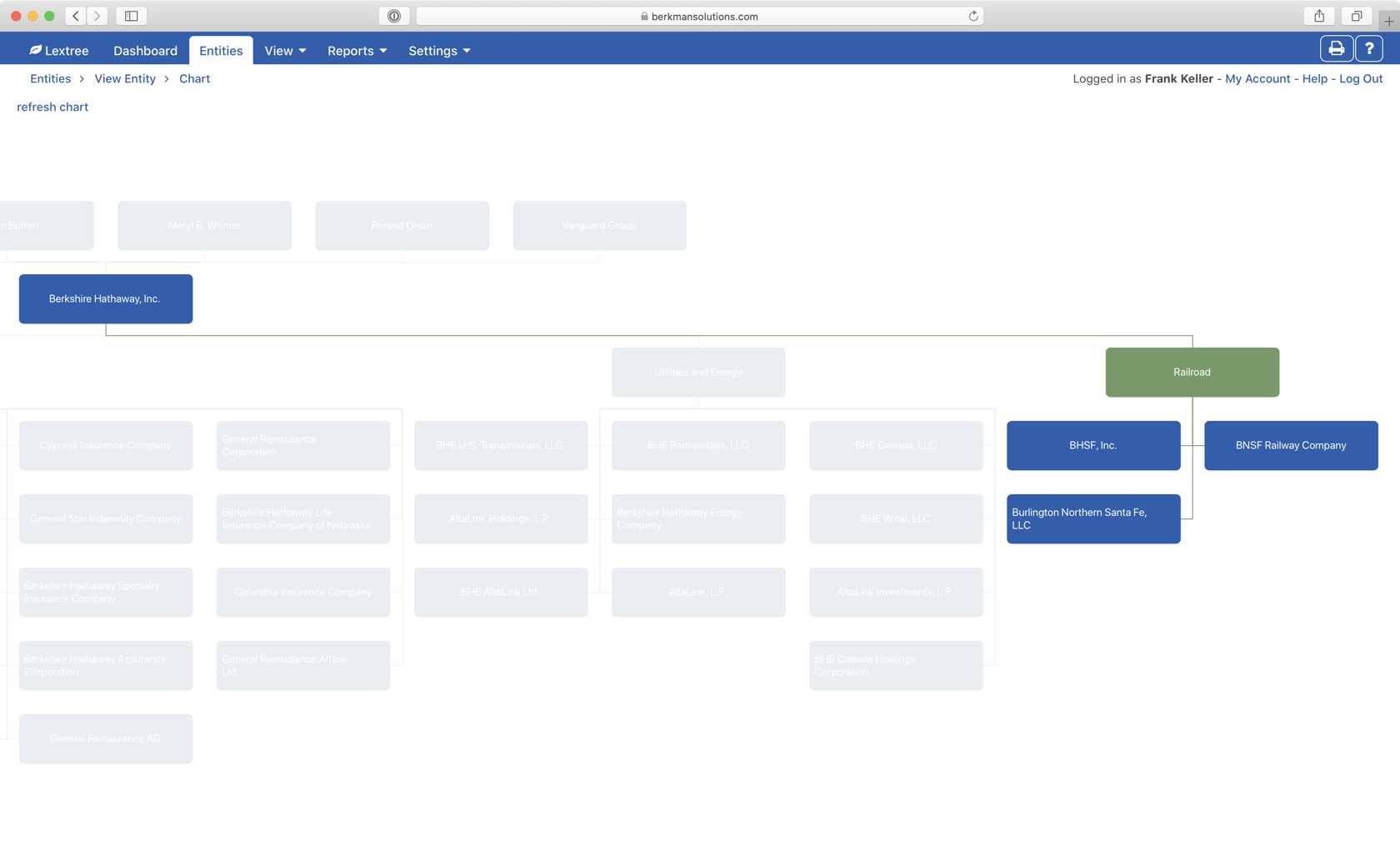The height and width of the screenshot is (856, 1400).
Task: Select the faded Vanguard Group node
Action: tap(599, 225)
